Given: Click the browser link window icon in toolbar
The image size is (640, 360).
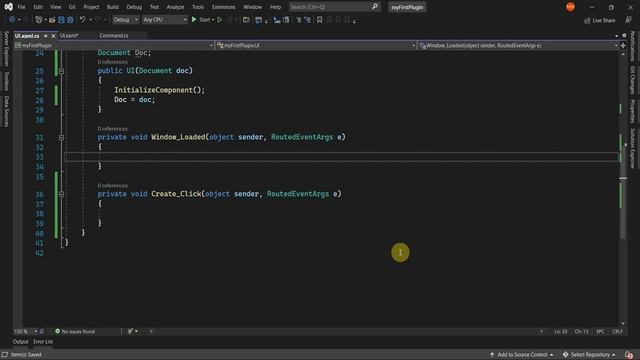Looking at the screenshot, I should [246, 20].
